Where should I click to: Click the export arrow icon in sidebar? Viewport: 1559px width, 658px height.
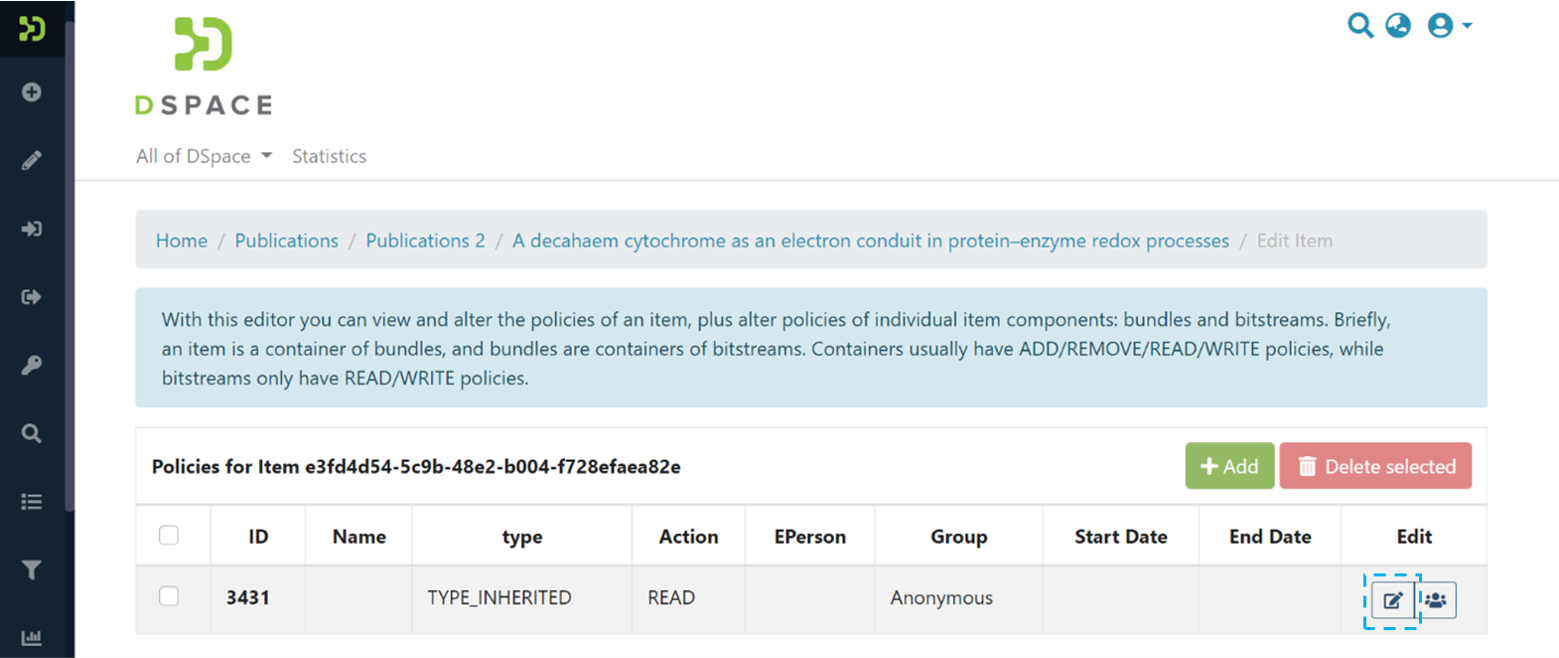[x=32, y=297]
